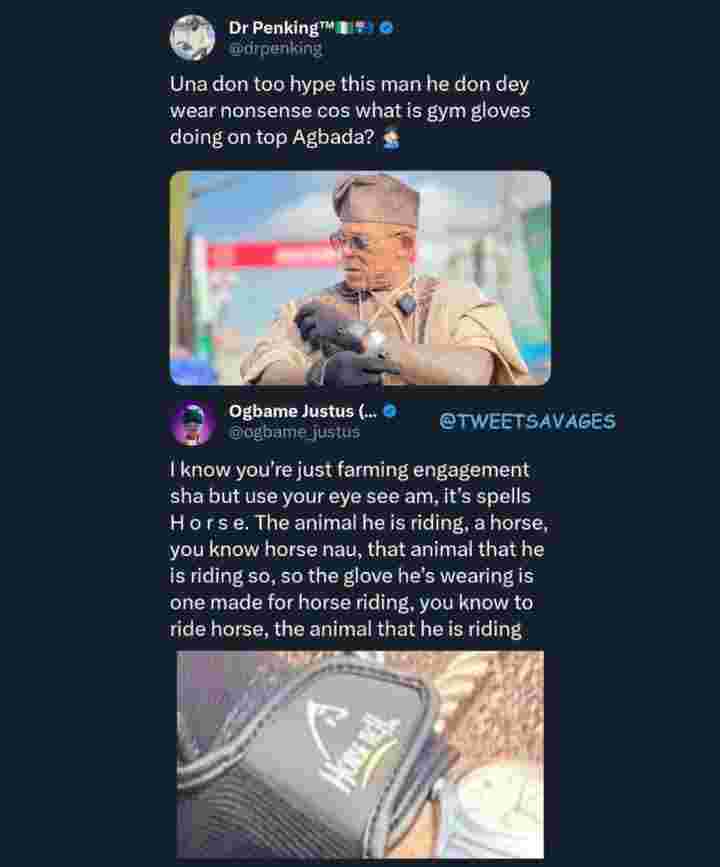Open the @ogbame_justus handle link
Image resolution: width=720 pixels, height=867 pixels.
tap(294, 432)
